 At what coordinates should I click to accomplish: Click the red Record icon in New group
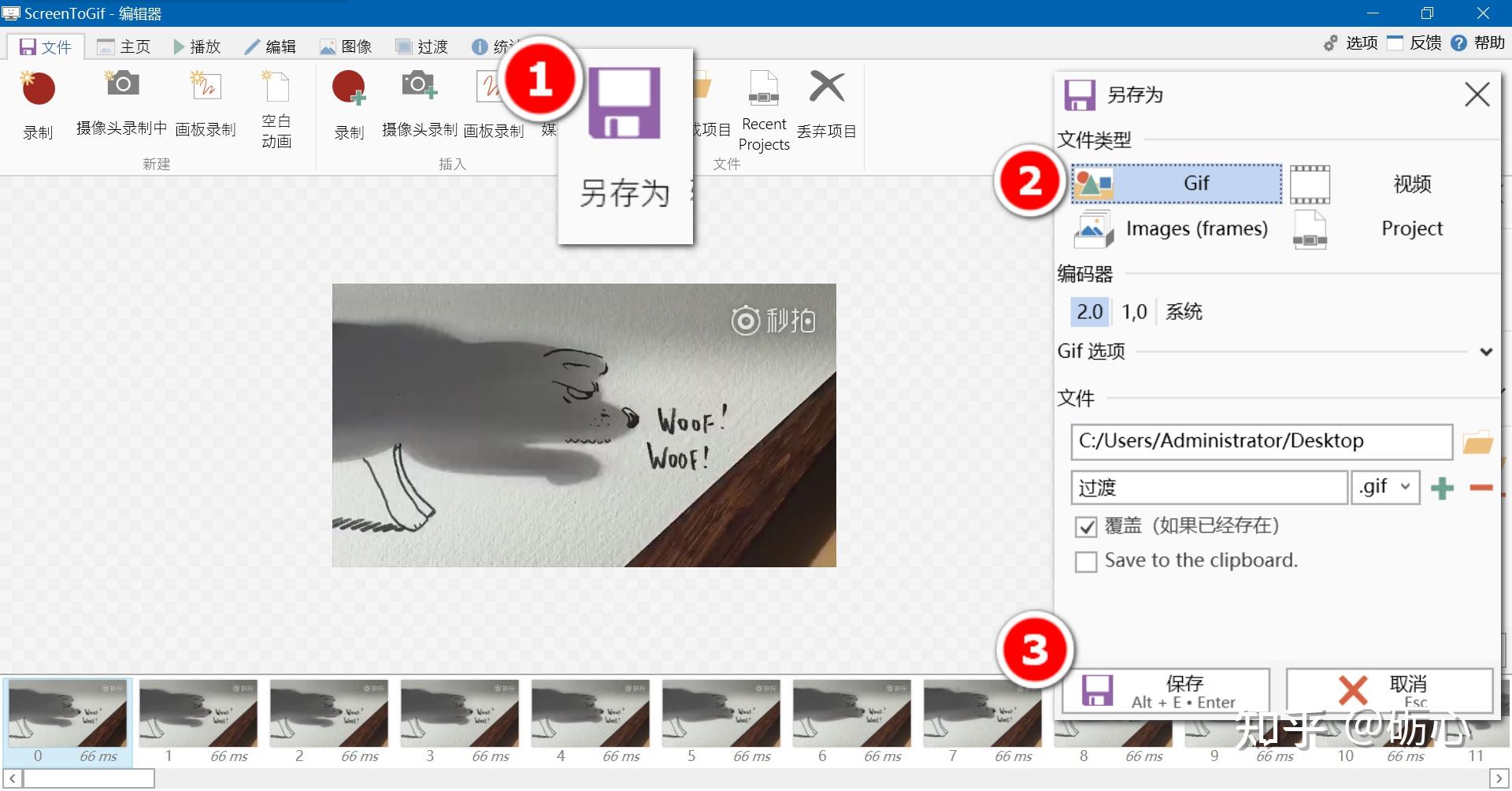pos(38,88)
